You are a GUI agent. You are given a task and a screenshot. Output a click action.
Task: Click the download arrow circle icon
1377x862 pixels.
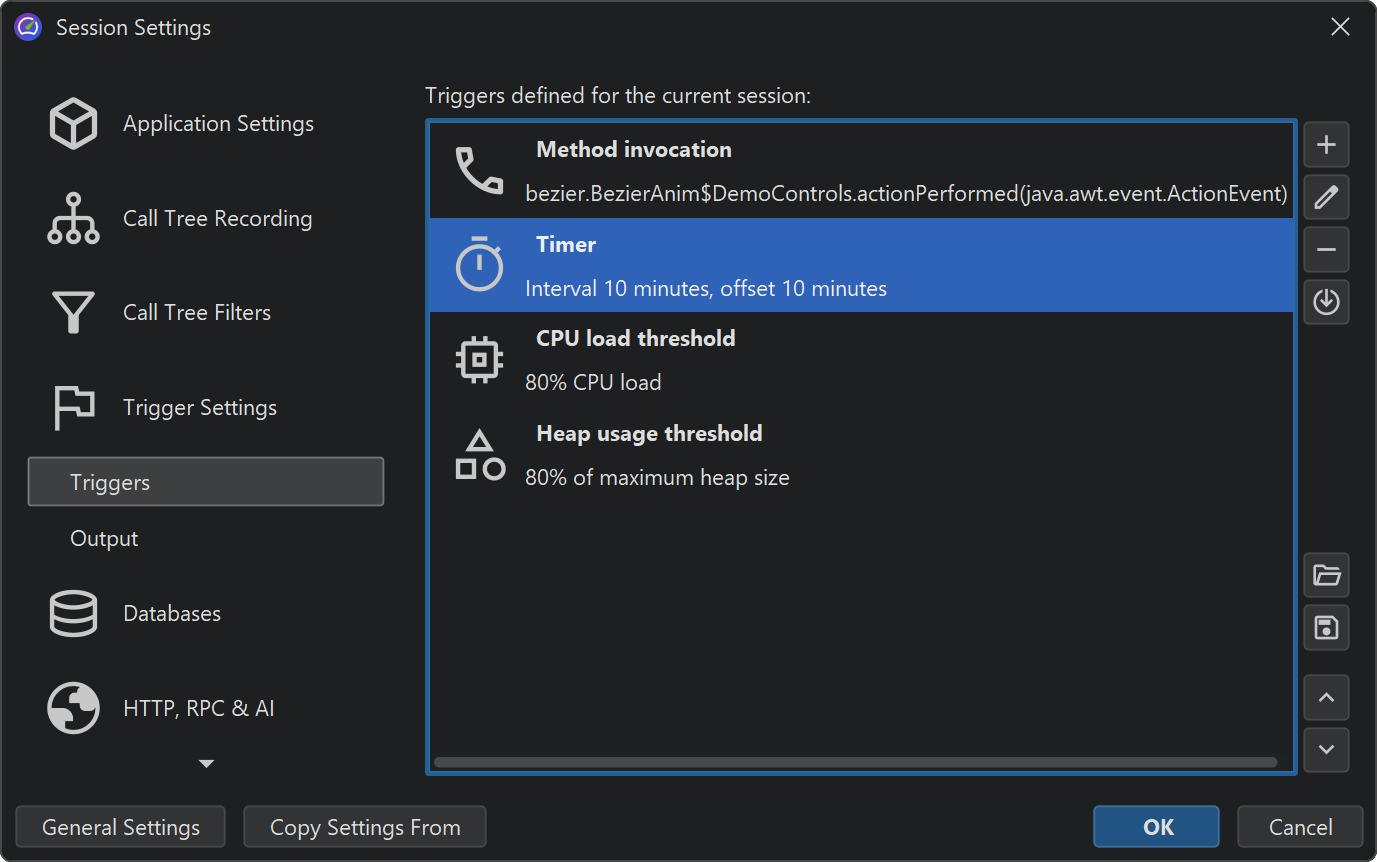tap(1326, 302)
